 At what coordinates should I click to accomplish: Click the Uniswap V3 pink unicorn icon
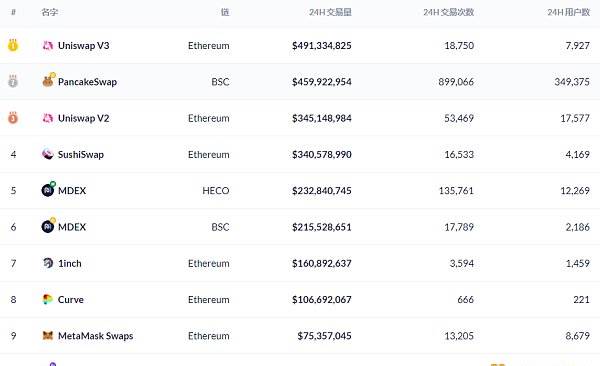click(x=47, y=46)
